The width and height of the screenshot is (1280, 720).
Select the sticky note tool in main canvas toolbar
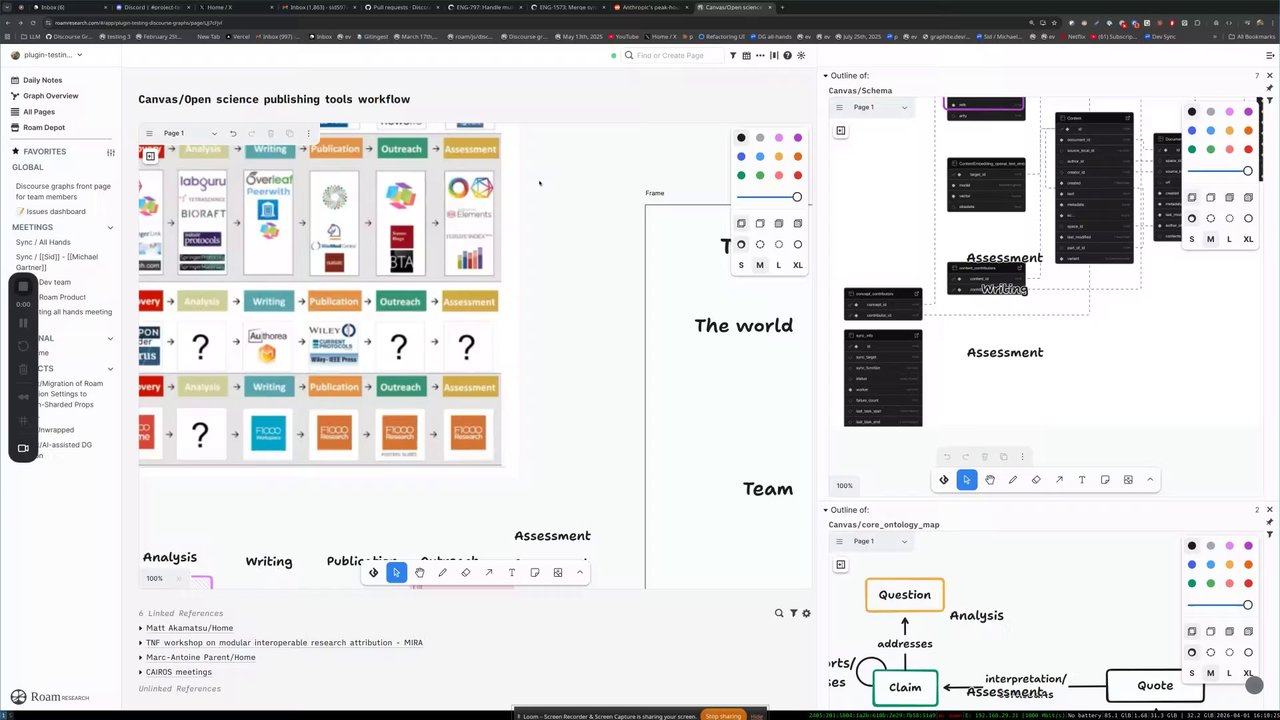(x=534, y=573)
